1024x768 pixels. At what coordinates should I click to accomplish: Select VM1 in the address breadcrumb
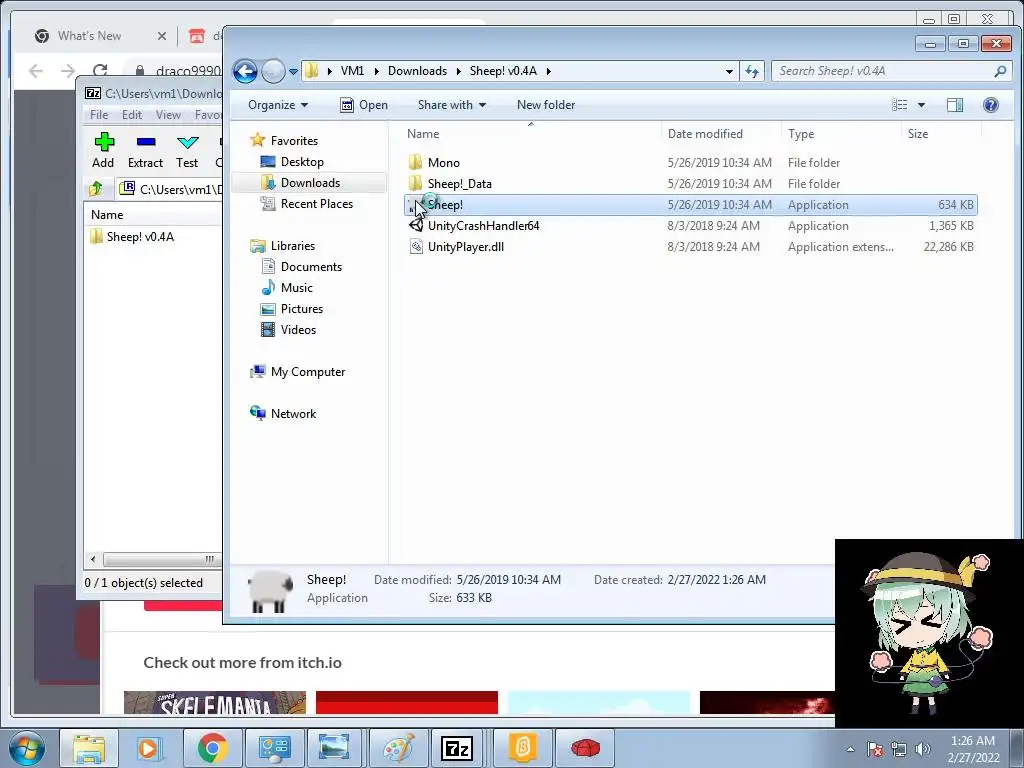[x=352, y=71]
